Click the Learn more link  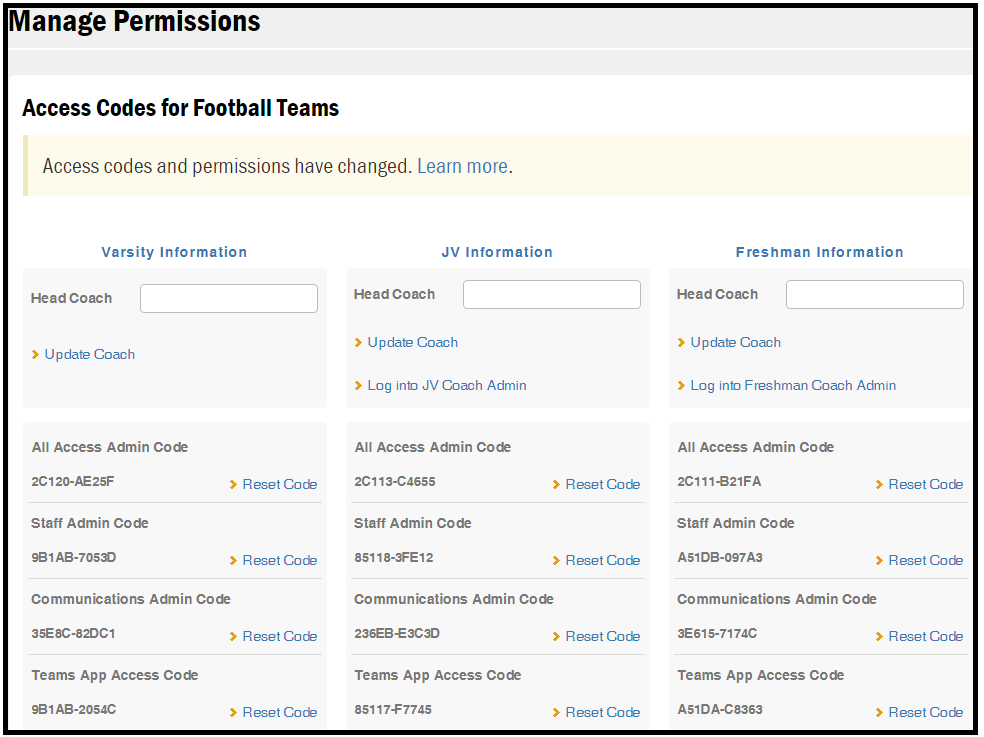[x=462, y=166]
